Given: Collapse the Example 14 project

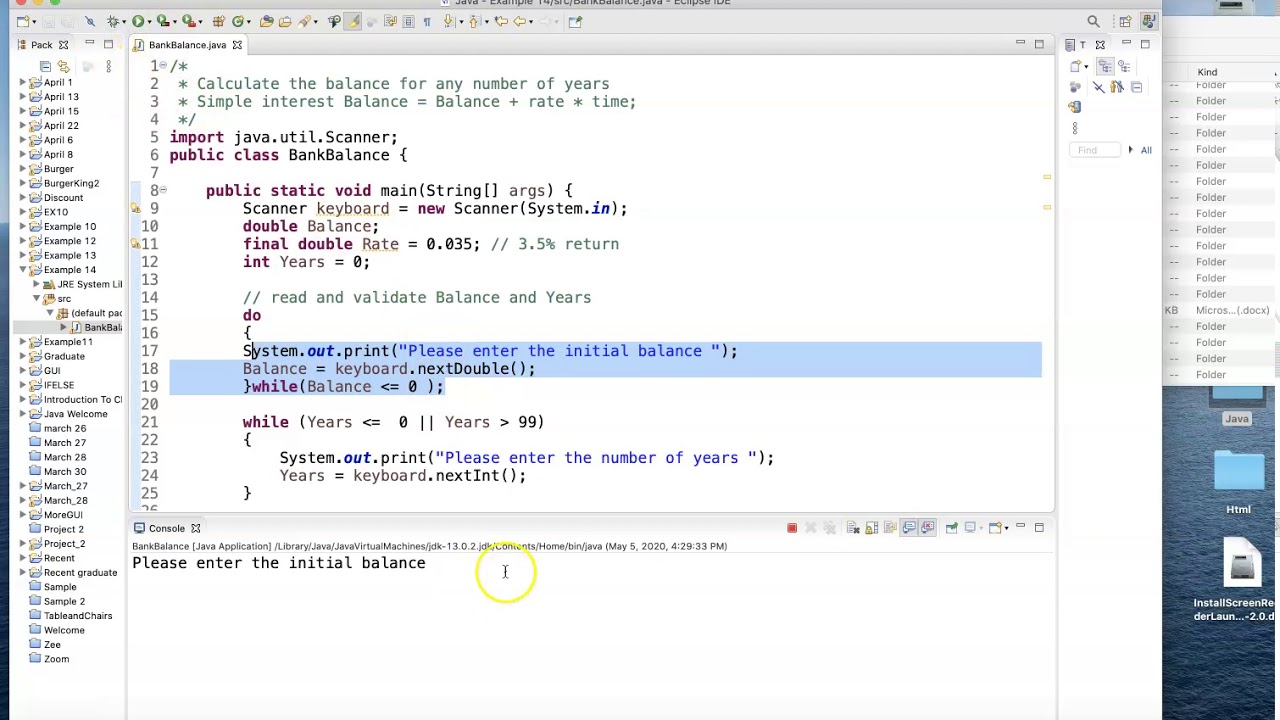Looking at the screenshot, I should pos(23,270).
